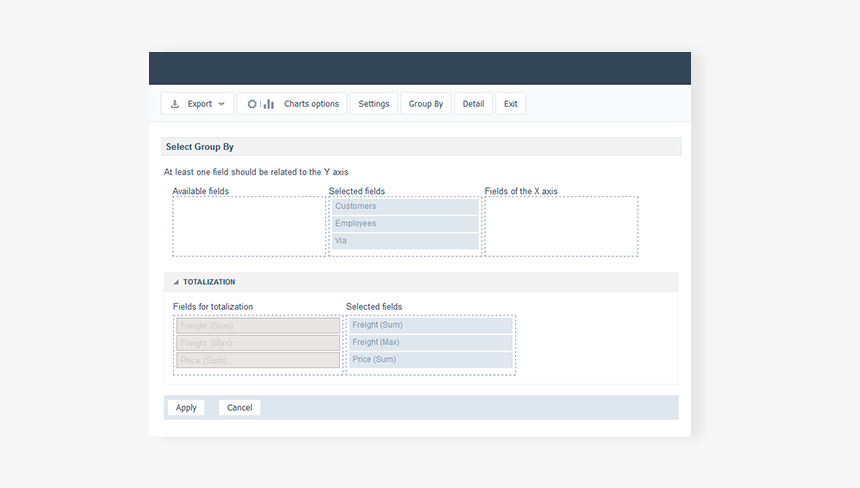Click the Exit button

point(510,104)
